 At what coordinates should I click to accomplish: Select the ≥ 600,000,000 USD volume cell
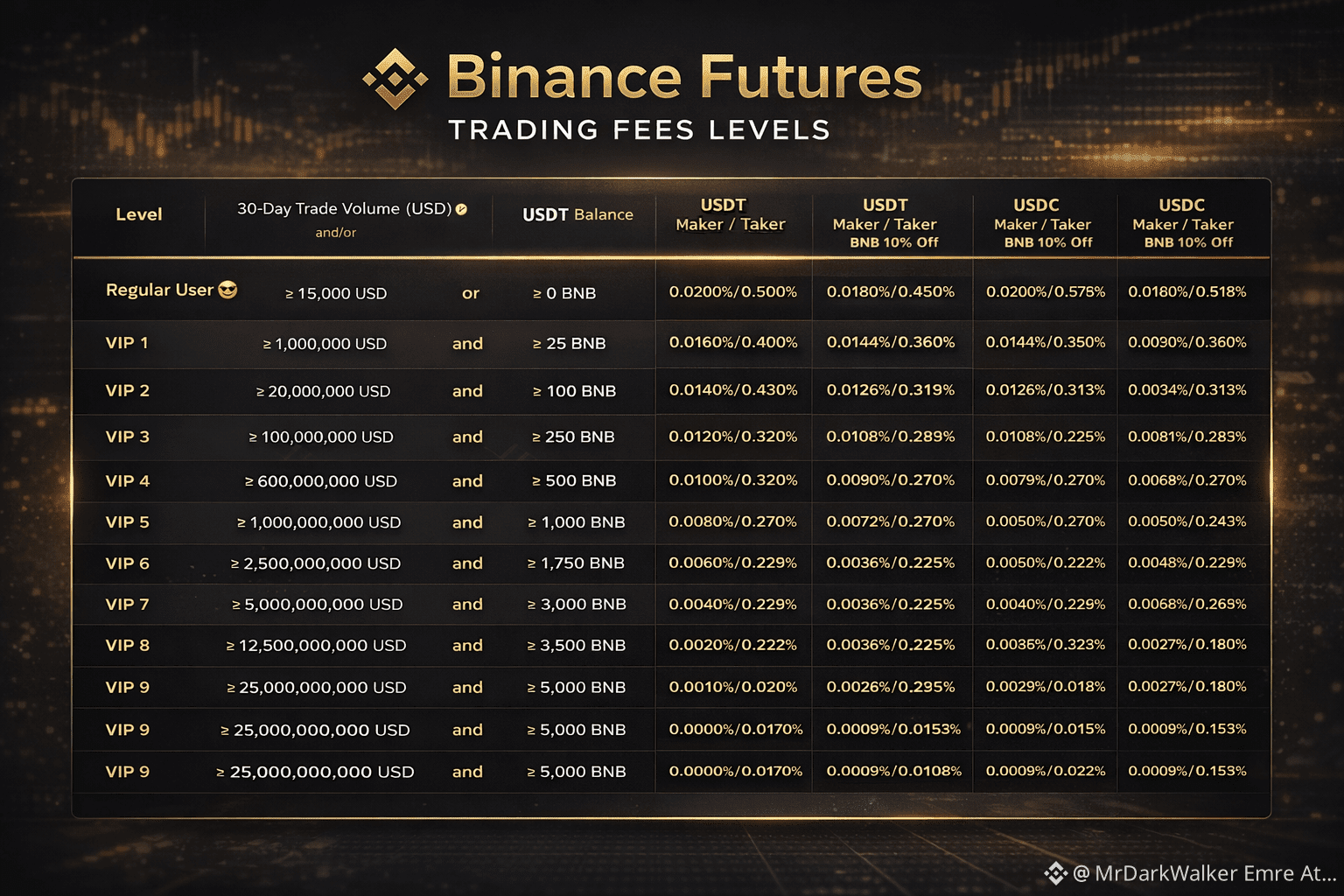[x=320, y=481]
